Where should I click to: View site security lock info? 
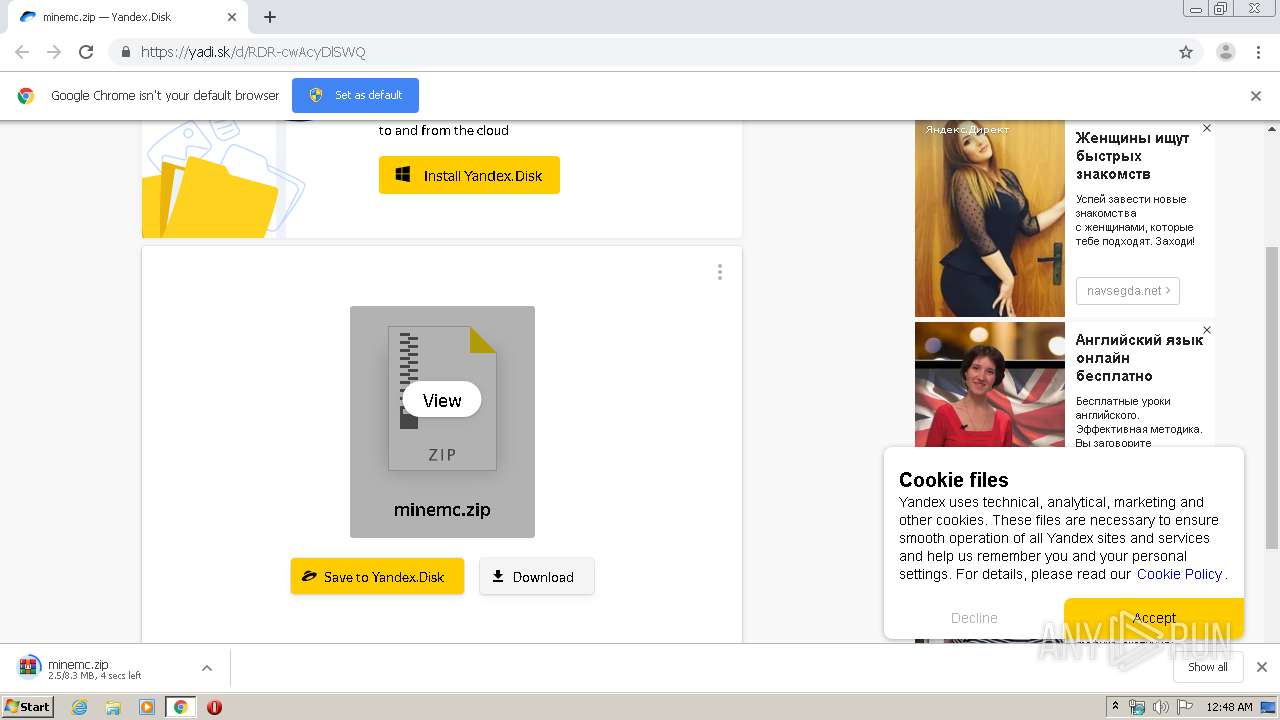[125, 52]
